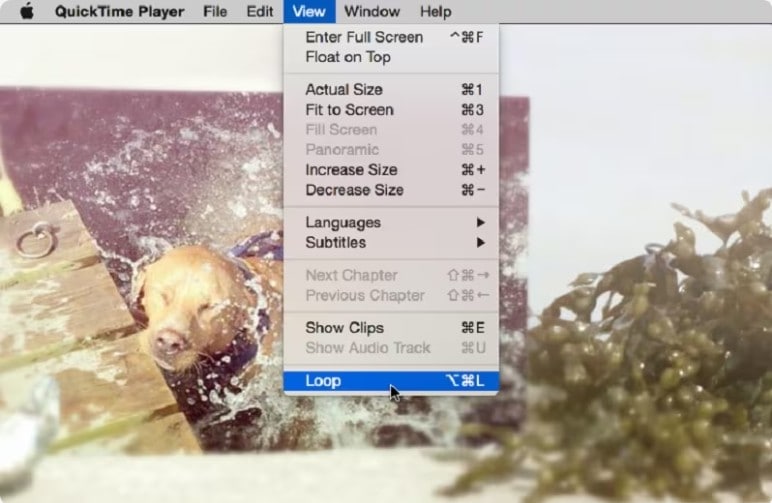Viewport: 772px width, 503px height.
Task: Open the Help menu
Action: coord(435,11)
